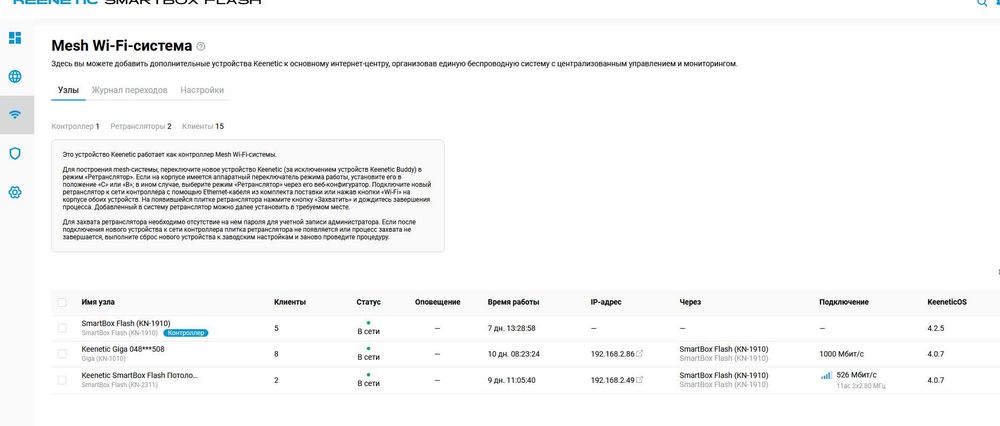The image size is (1000, 426).
Task: Open IP address link 192.168.2.86
Action: pos(612,354)
